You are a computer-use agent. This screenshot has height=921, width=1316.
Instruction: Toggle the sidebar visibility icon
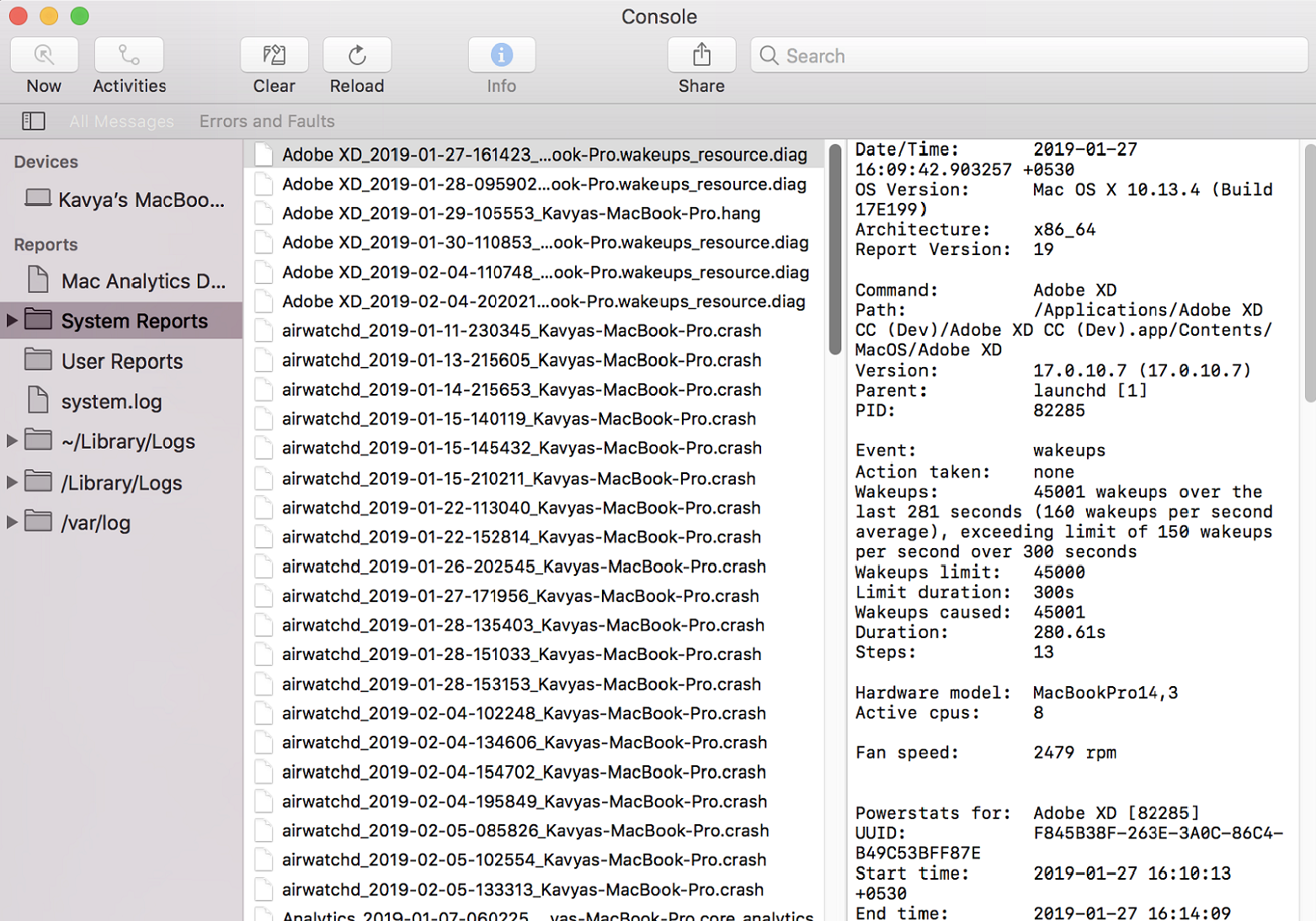pyautogui.click(x=33, y=120)
